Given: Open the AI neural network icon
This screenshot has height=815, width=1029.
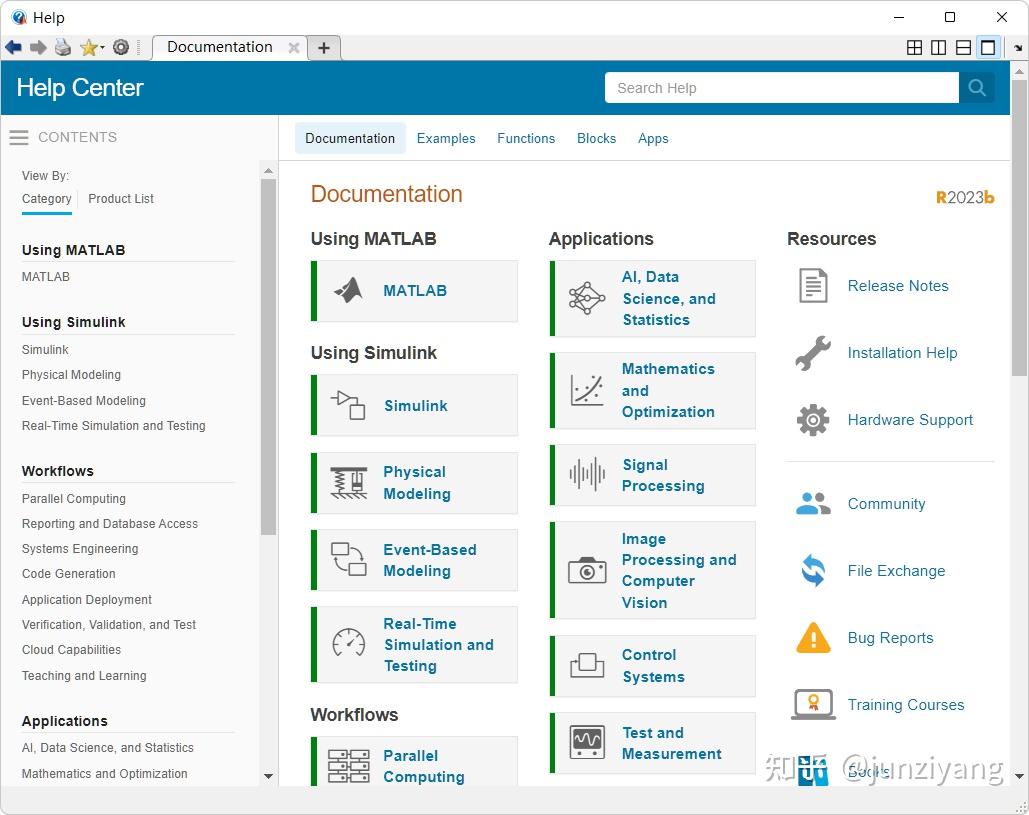Looking at the screenshot, I should [587, 299].
